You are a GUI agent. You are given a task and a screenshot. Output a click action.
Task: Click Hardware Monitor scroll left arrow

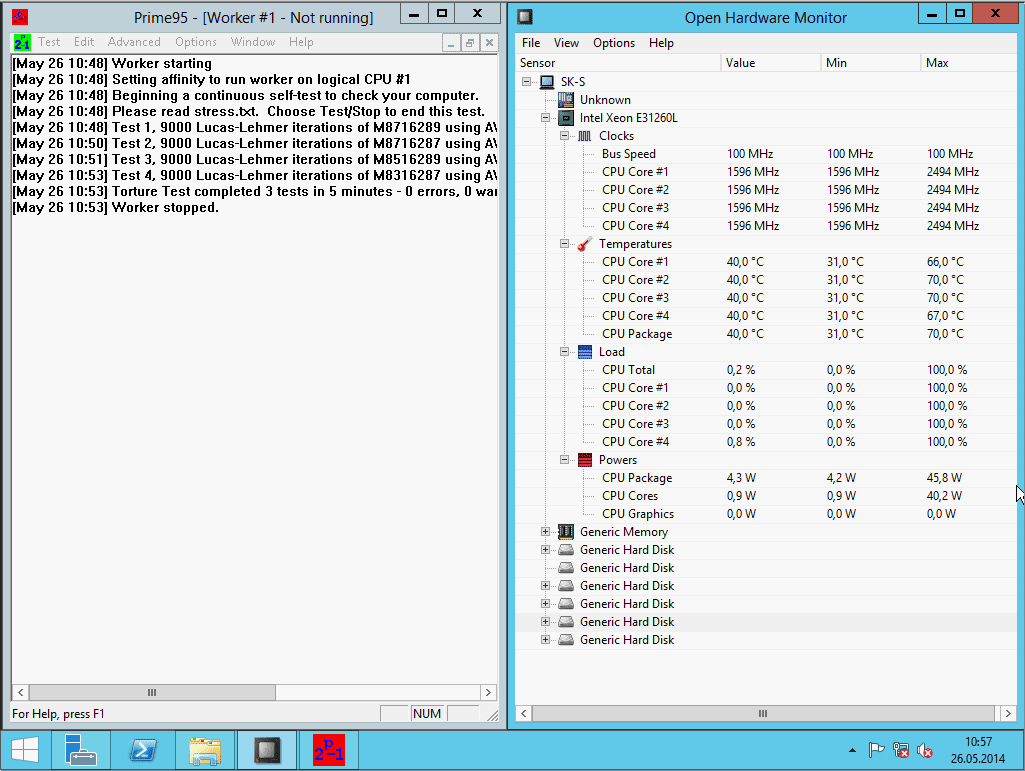tap(524, 713)
